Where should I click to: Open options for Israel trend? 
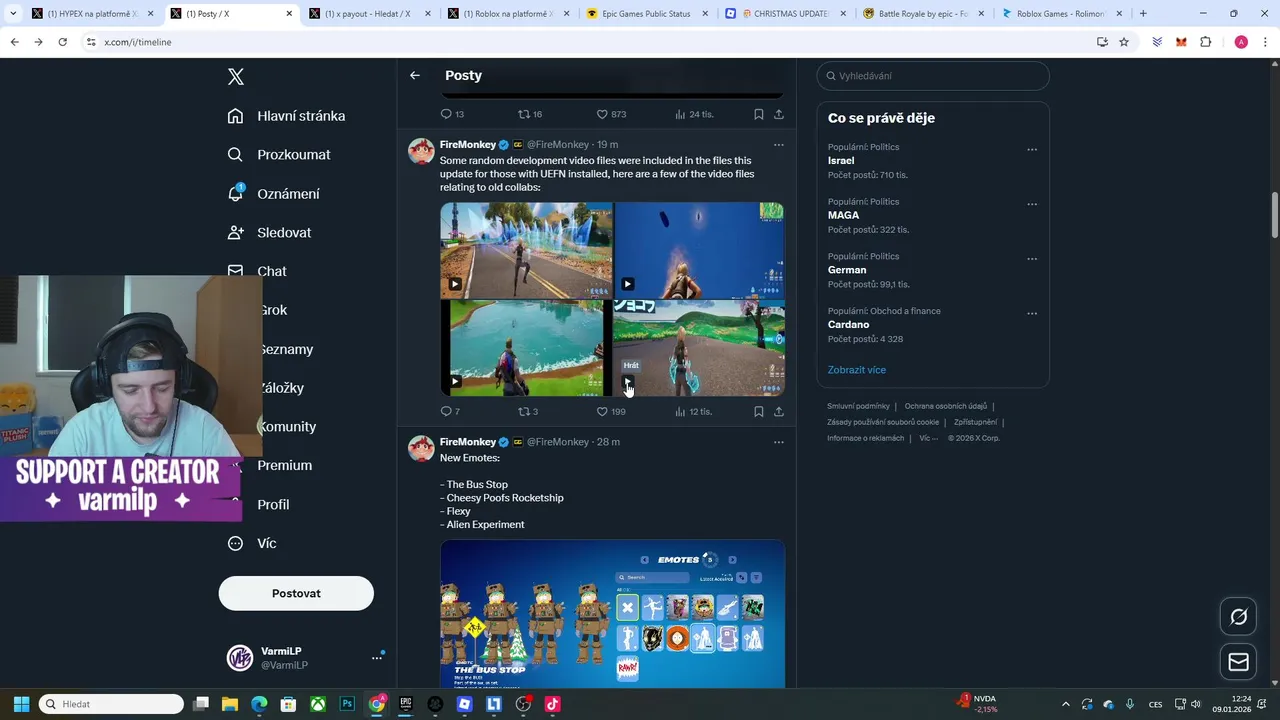click(x=1032, y=150)
